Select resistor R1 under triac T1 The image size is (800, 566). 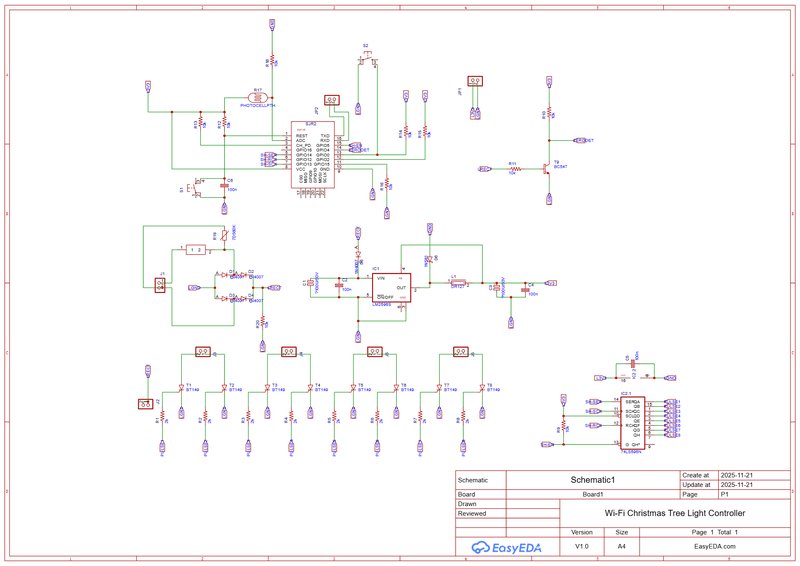pyautogui.click(x=162, y=417)
